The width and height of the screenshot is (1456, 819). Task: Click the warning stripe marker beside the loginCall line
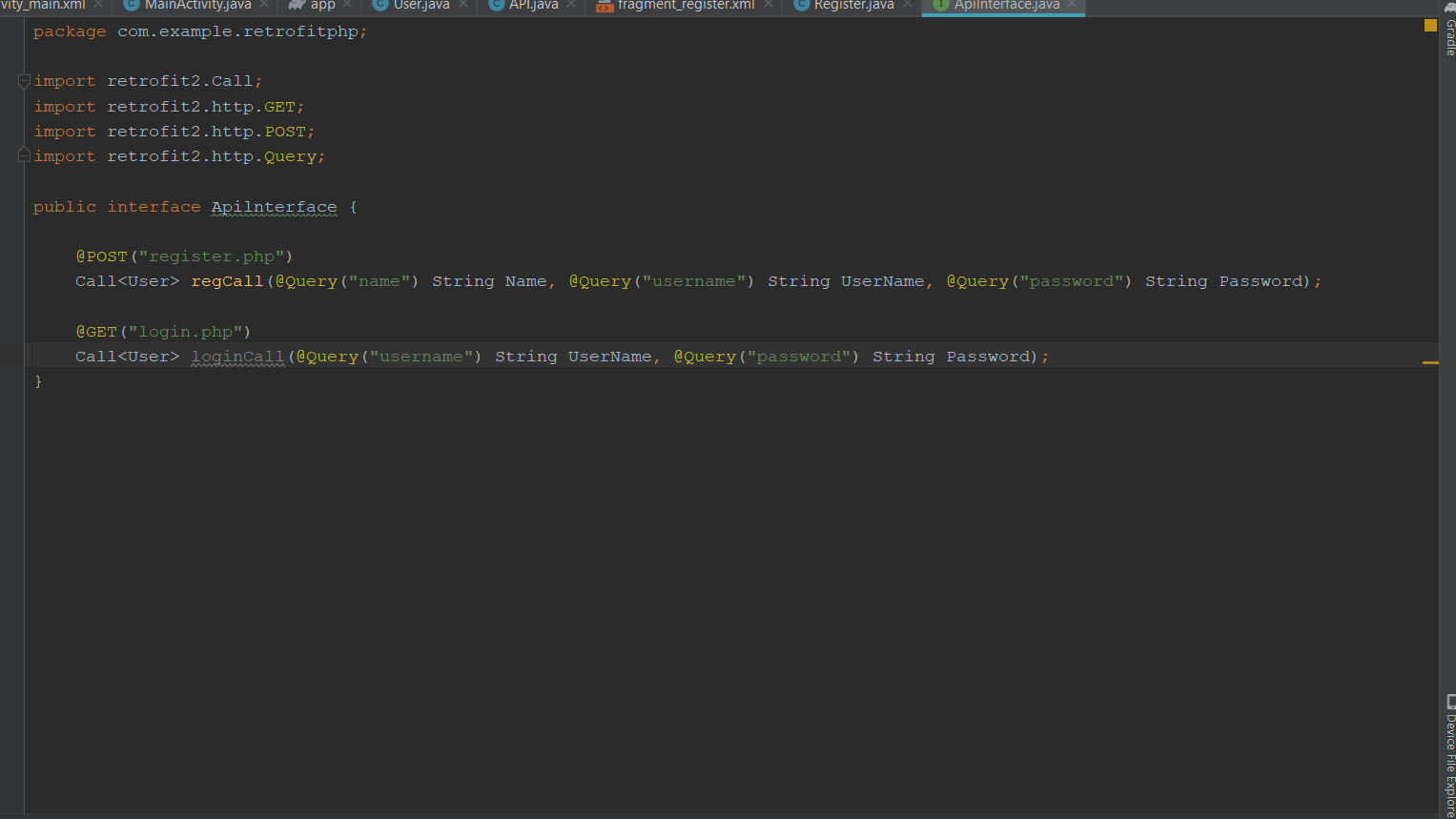tap(1429, 362)
